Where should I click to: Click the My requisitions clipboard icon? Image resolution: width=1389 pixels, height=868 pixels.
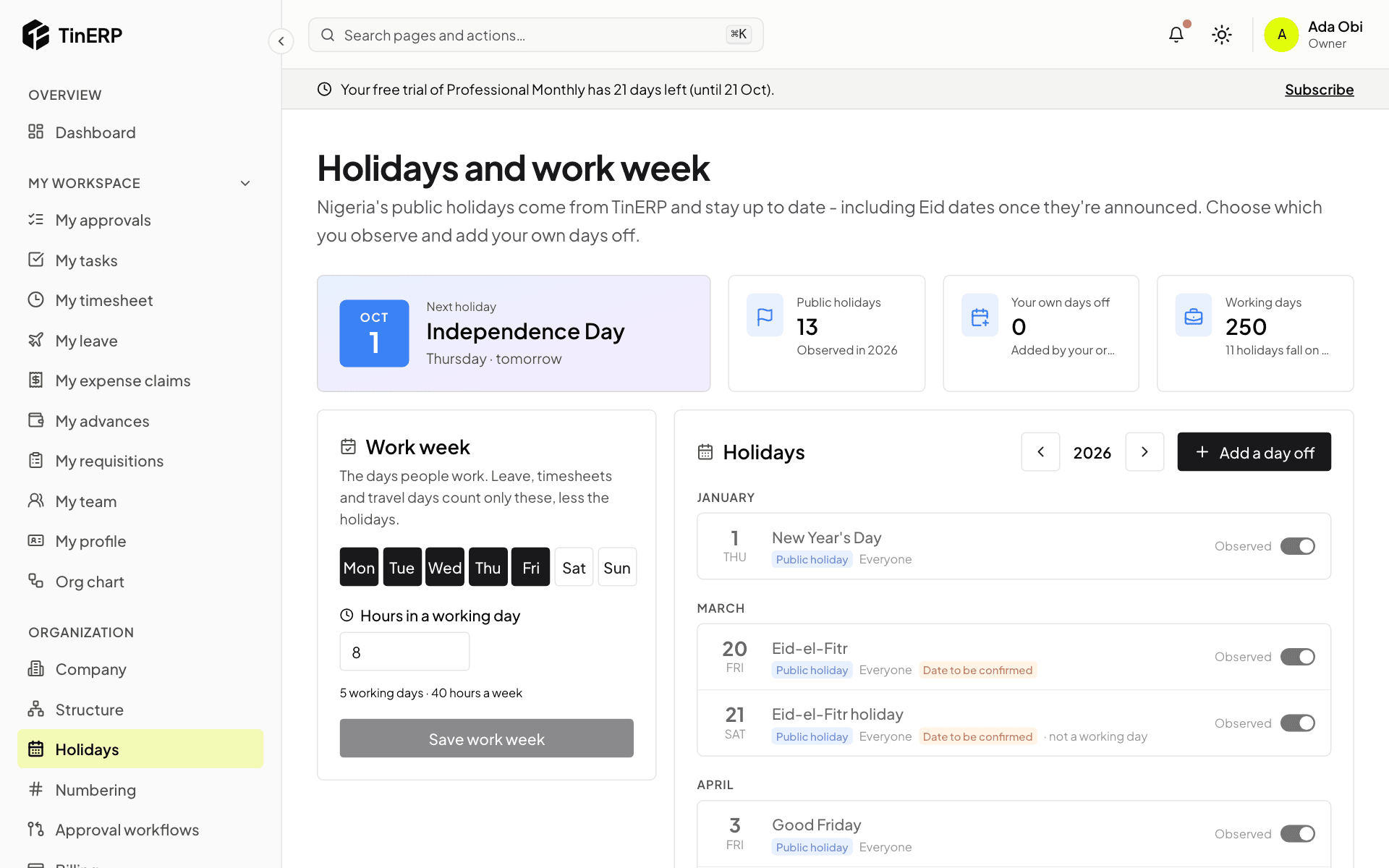pyautogui.click(x=36, y=460)
